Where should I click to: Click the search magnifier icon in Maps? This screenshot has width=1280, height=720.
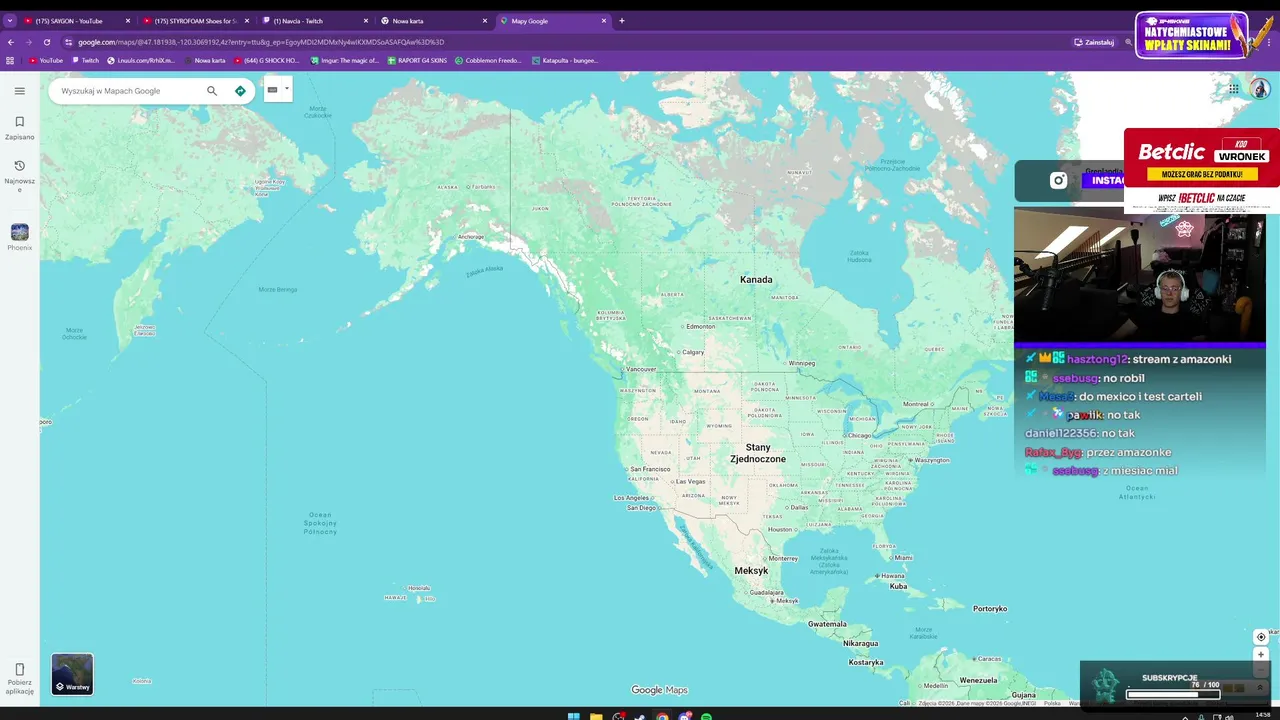coord(212,91)
